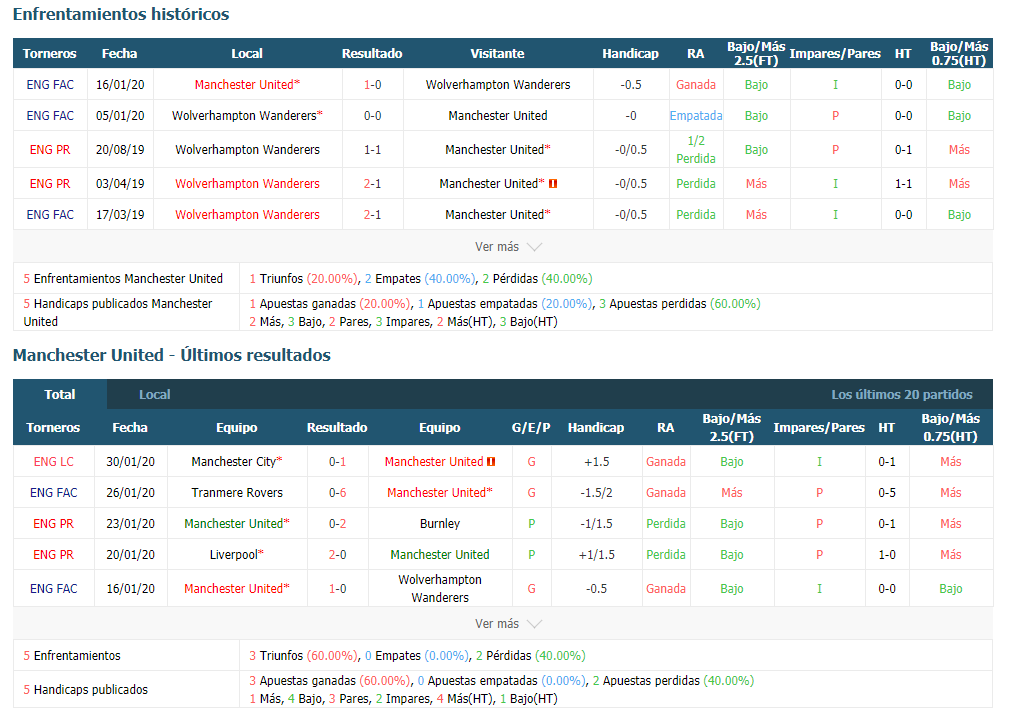1010x715 pixels.
Task: Open ENG FAC tournament for 16/01/20 historic row
Action: [x=50, y=84]
